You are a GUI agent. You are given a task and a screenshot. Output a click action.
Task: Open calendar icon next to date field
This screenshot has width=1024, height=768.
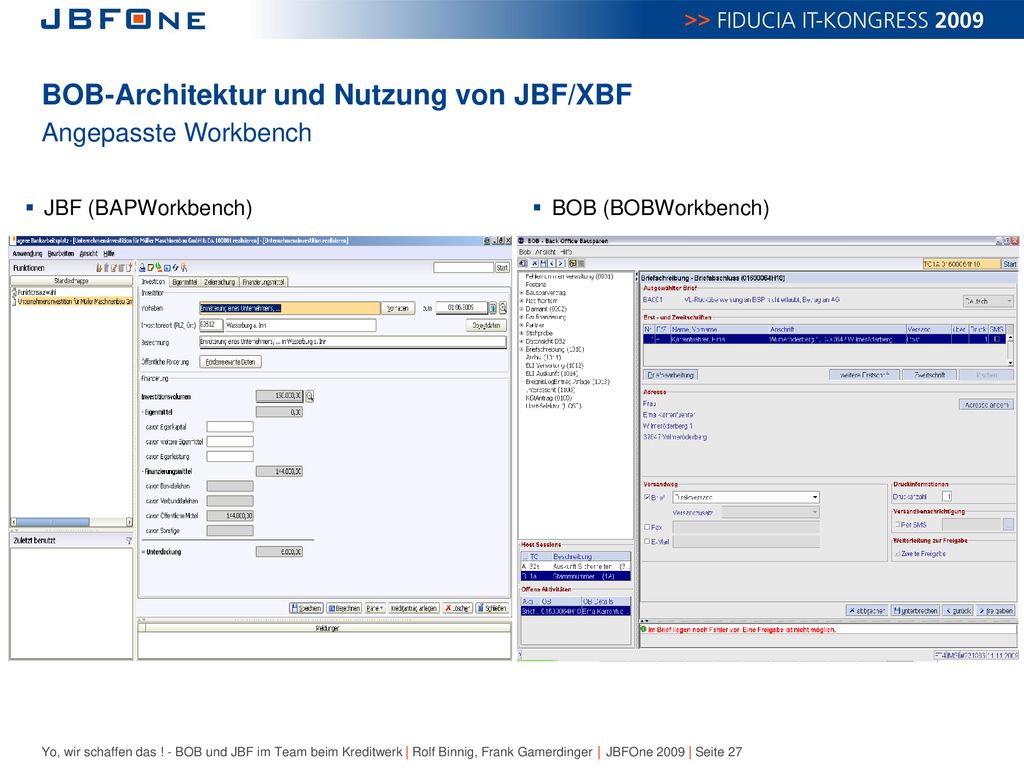point(493,308)
